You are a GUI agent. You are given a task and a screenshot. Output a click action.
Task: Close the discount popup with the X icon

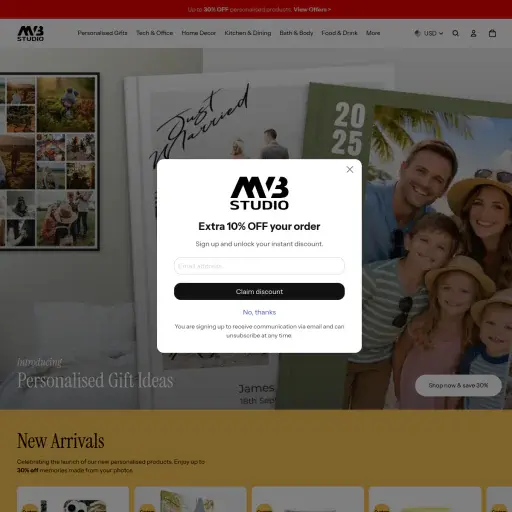(350, 169)
